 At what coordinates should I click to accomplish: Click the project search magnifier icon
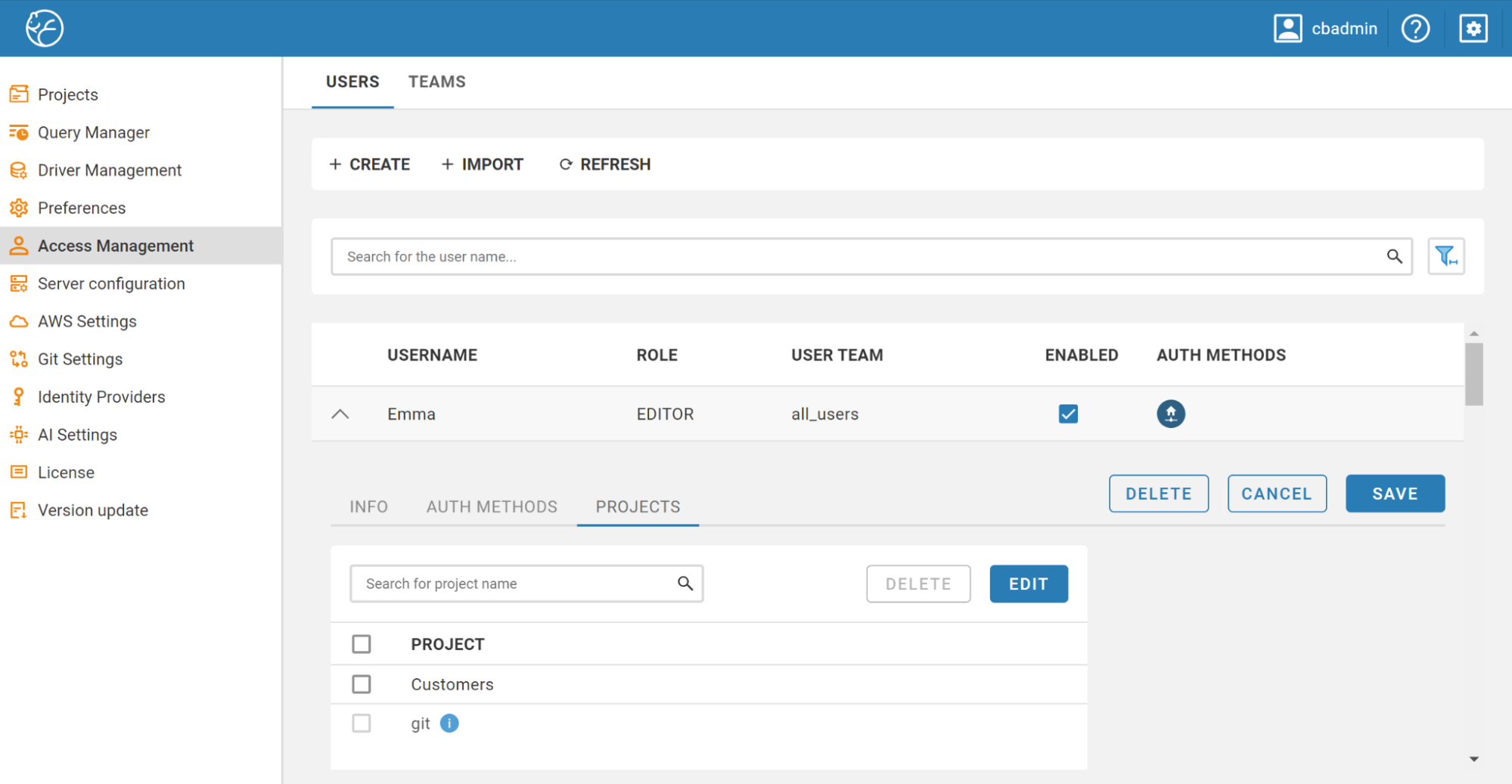pos(685,583)
